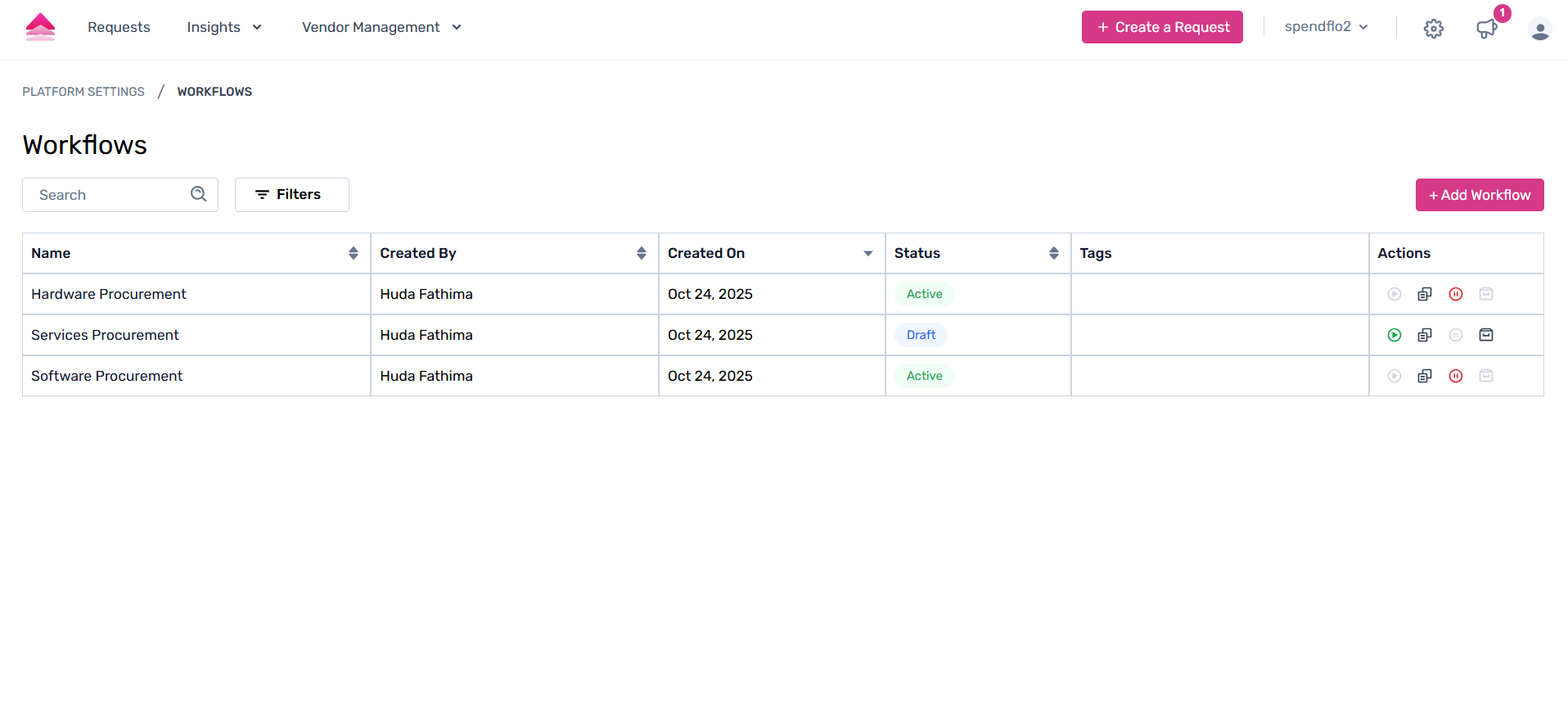The image size is (1568, 719).
Task: Duplicate the Software Procurement workflow
Action: (1425, 376)
